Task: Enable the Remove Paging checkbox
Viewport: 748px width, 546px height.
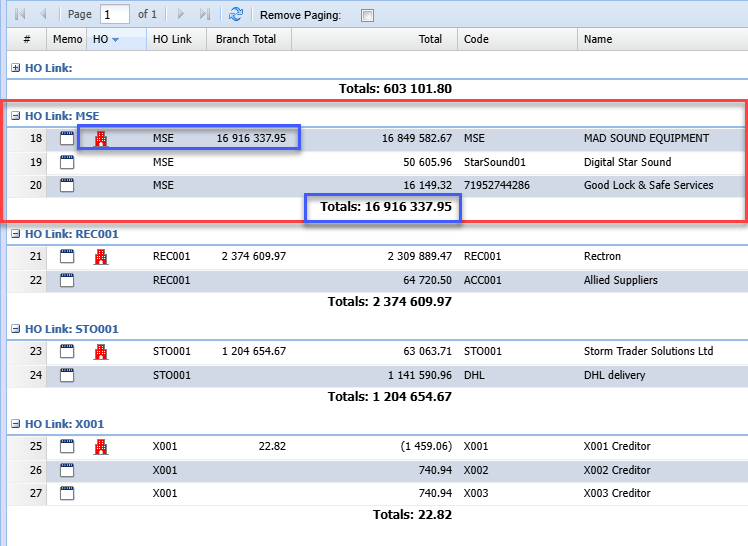Action: click(x=367, y=15)
